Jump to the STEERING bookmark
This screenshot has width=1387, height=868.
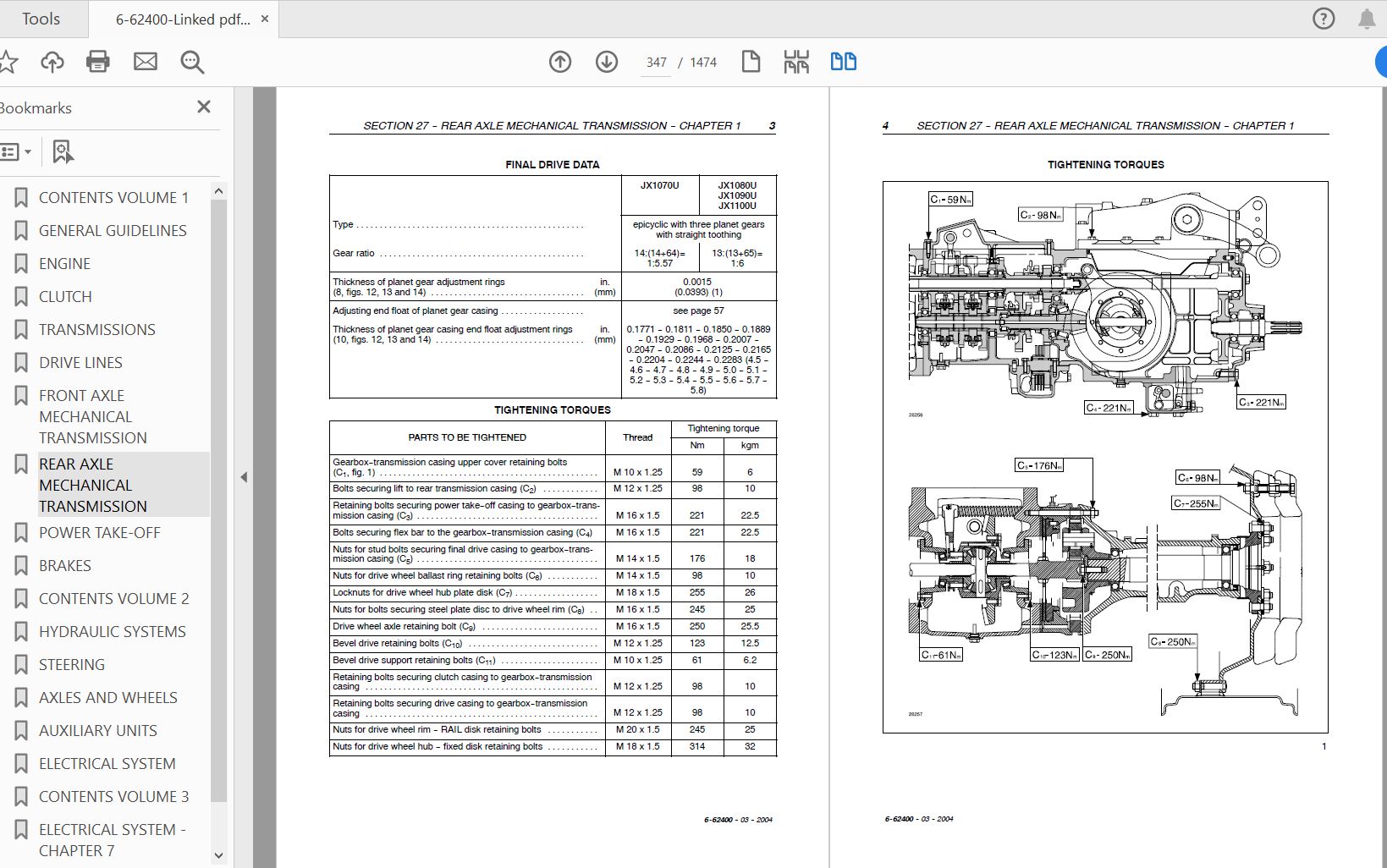coord(72,664)
